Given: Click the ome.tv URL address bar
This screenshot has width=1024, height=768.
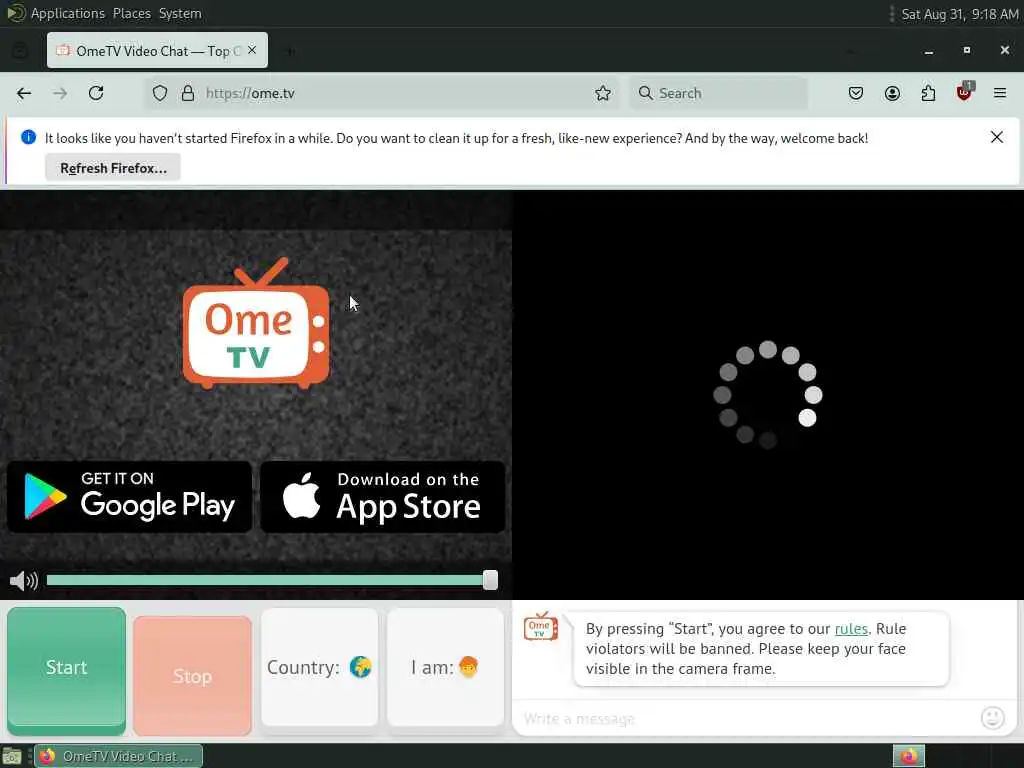Looking at the screenshot, I should pyautogui.click(x=381, y=93).
